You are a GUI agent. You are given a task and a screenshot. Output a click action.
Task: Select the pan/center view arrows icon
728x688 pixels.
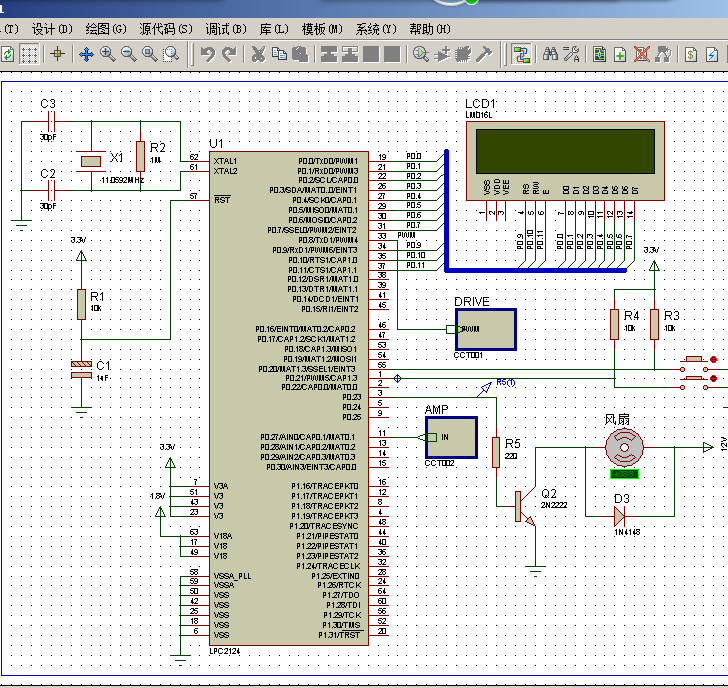[86, 54]
